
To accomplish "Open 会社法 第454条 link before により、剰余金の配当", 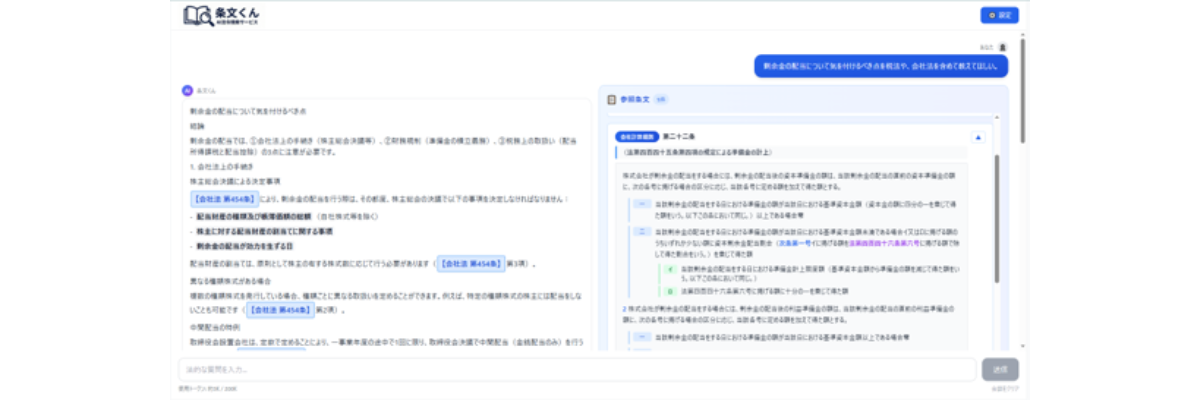I will pyautogui.click(x=224, y=199).
